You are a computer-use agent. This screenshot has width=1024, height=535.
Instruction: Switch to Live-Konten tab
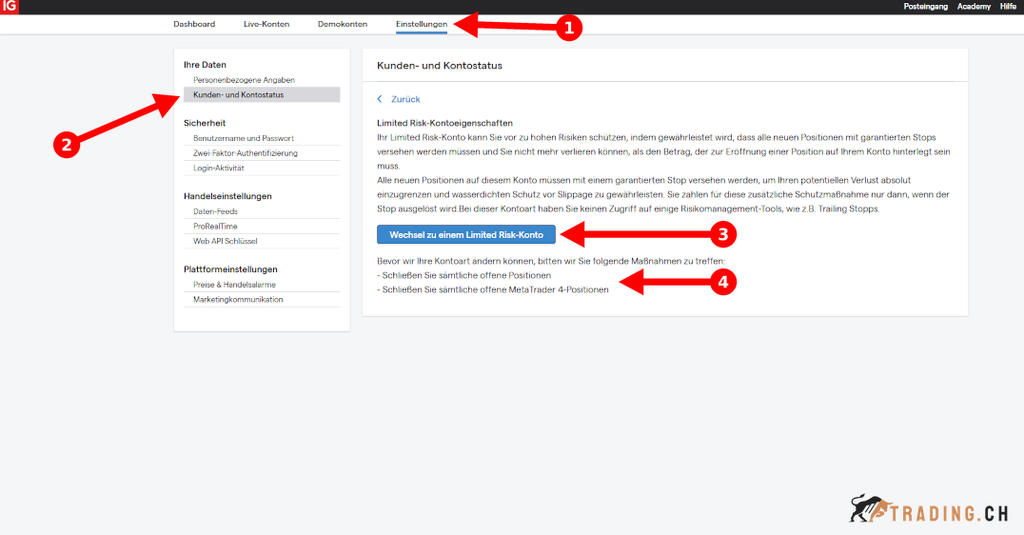click(x=266, y=24)
